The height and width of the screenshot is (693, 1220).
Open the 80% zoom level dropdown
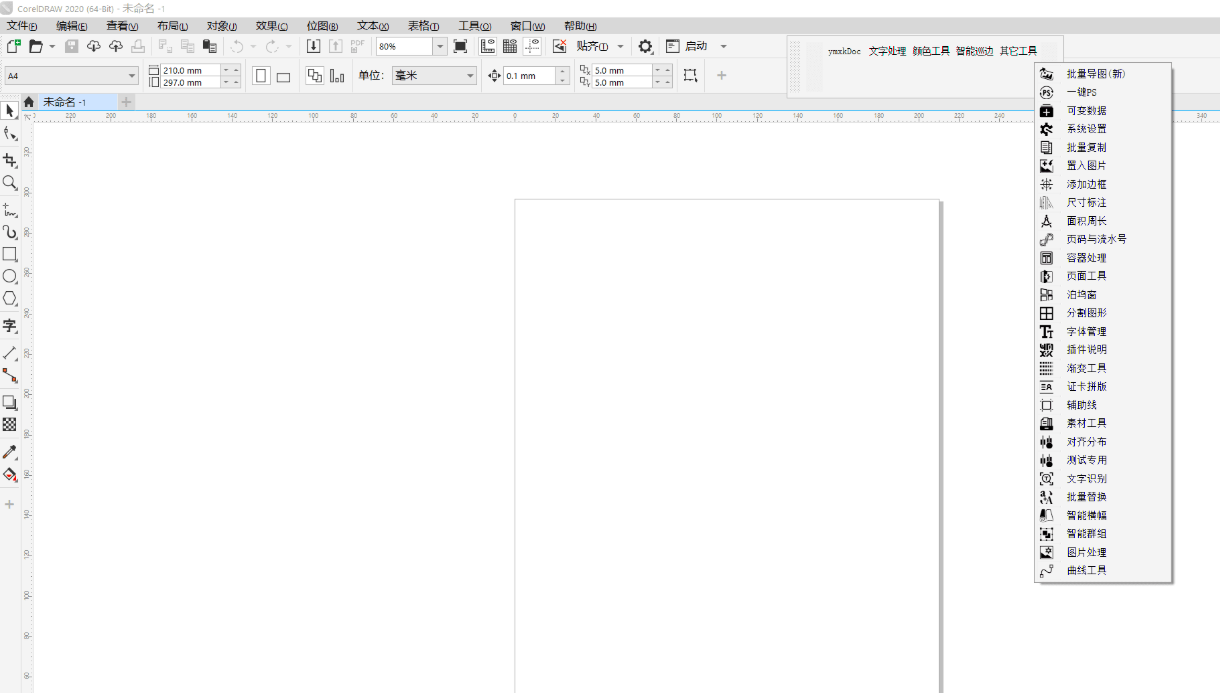click(x=440, y=46)
